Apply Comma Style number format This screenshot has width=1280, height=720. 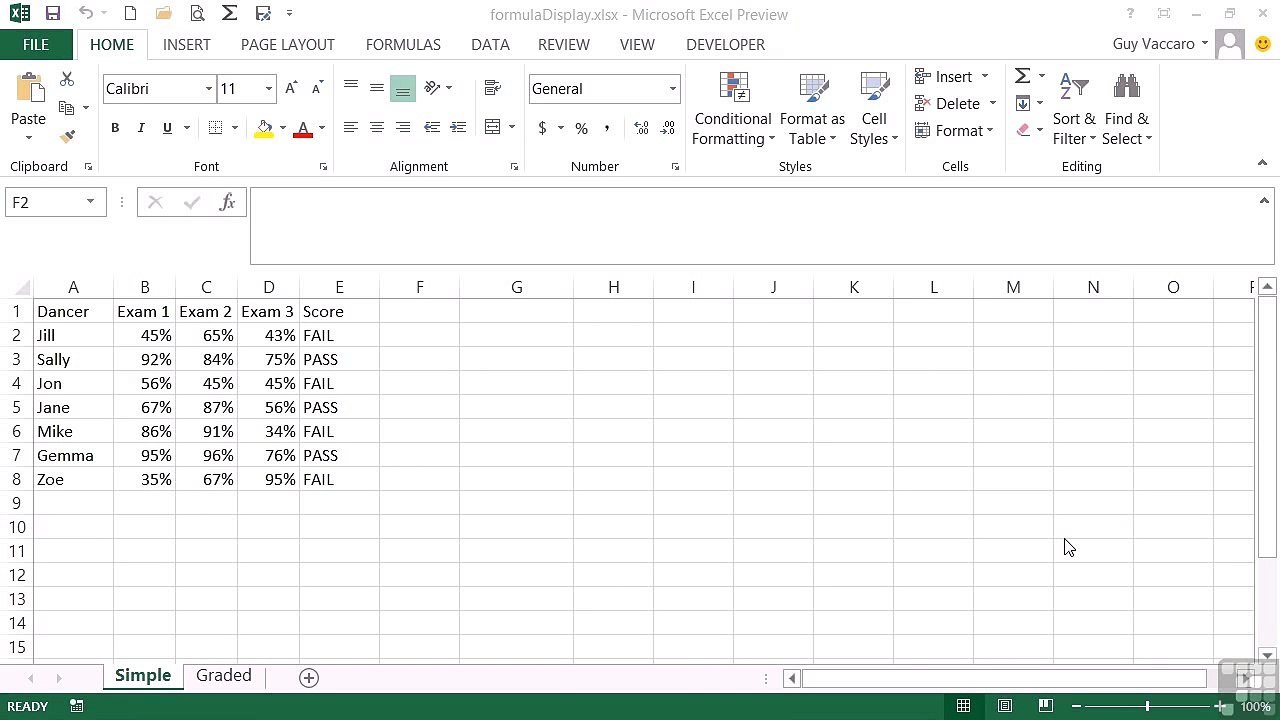607,128
